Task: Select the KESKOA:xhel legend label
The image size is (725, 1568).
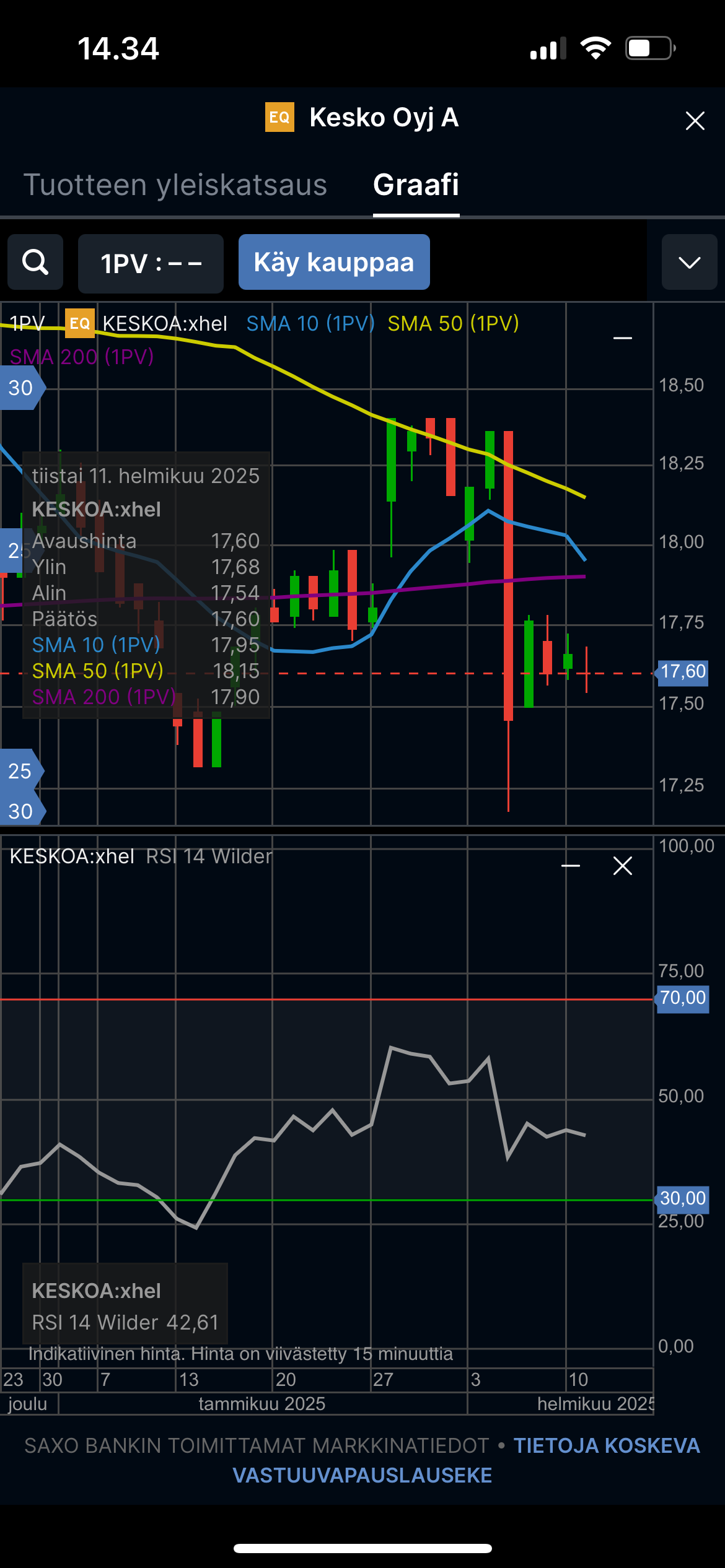Action: click(165, 323)
